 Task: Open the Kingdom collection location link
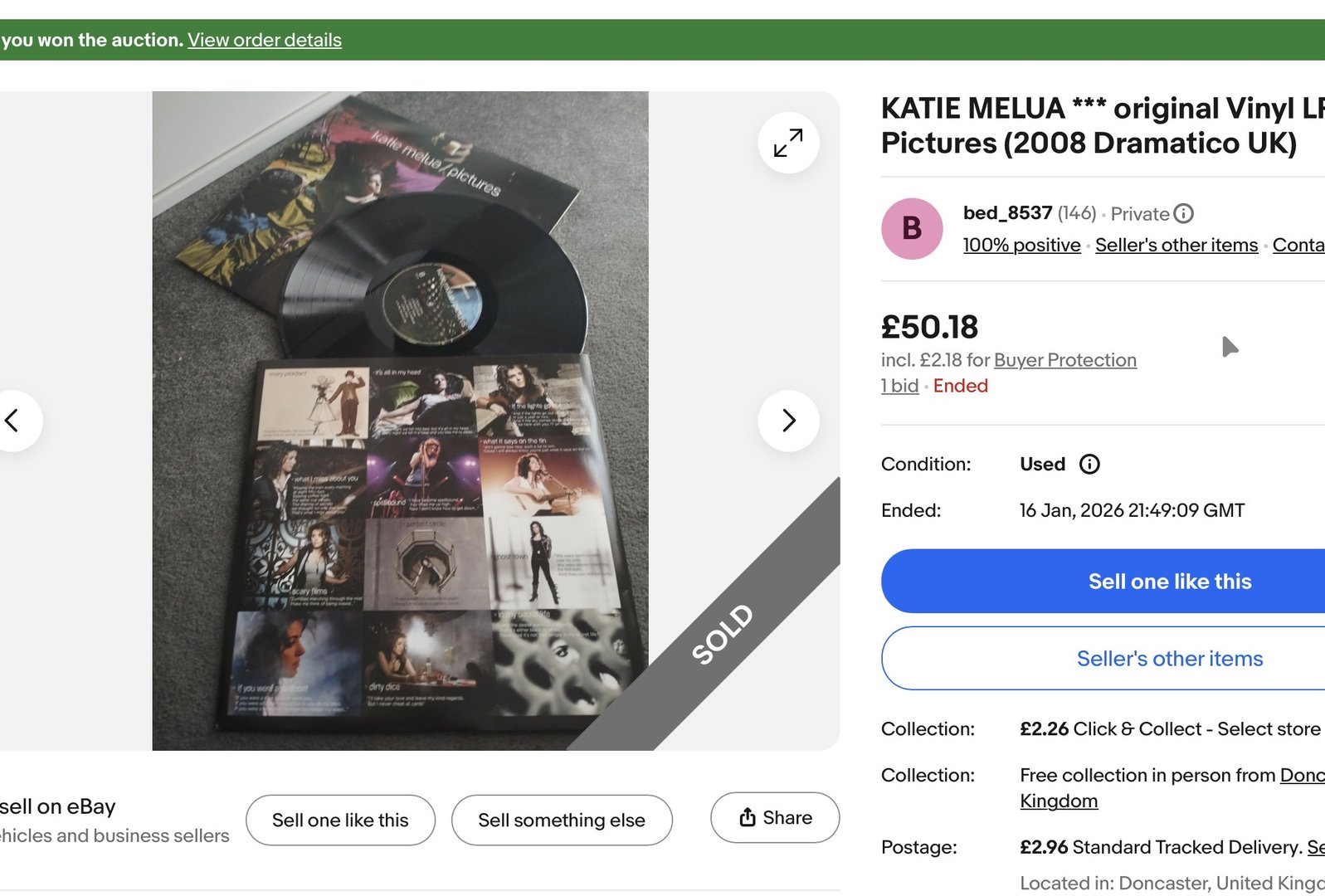[1059, 801]
